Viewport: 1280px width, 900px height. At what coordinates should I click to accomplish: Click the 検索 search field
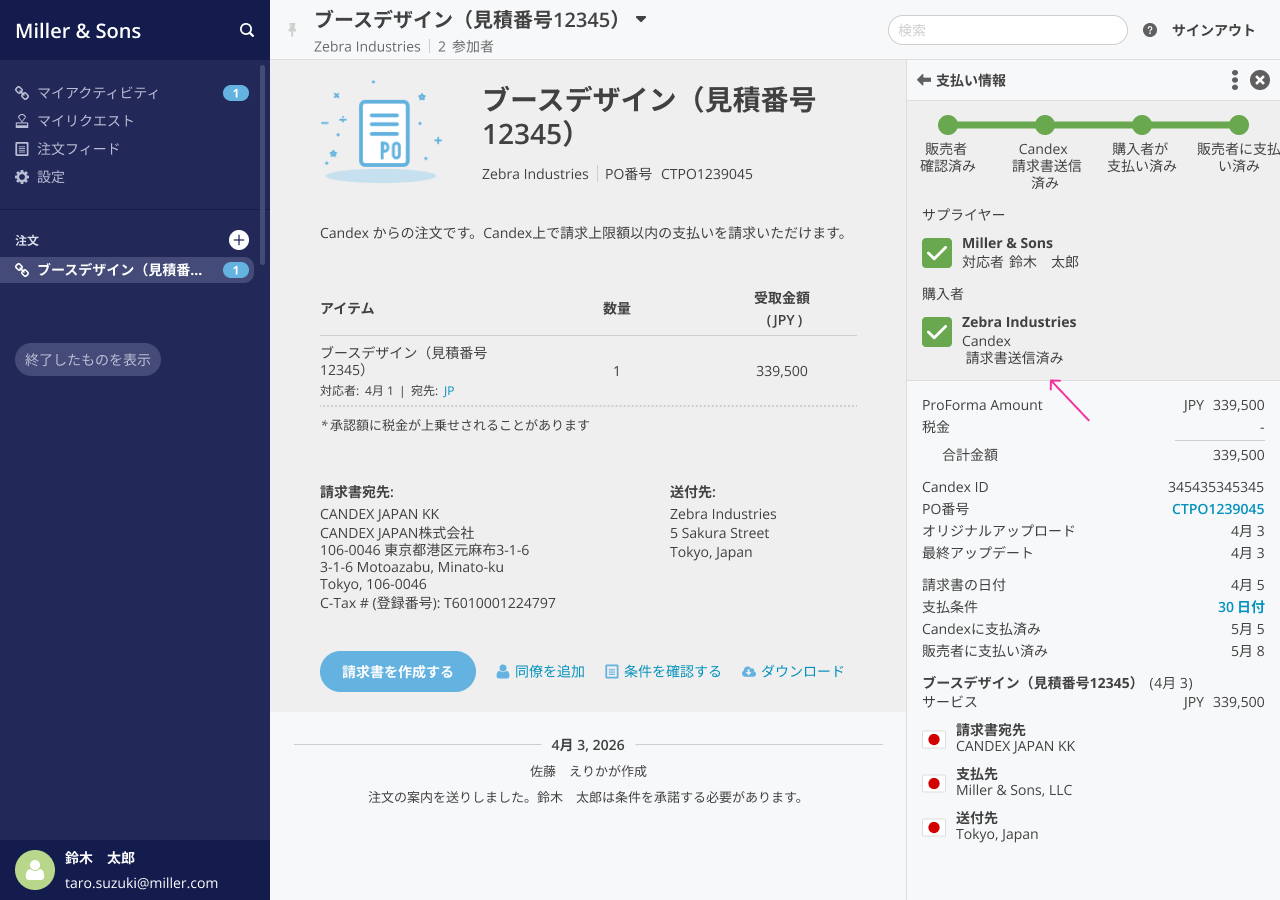pyautogui.click(x=1008, y=30)
